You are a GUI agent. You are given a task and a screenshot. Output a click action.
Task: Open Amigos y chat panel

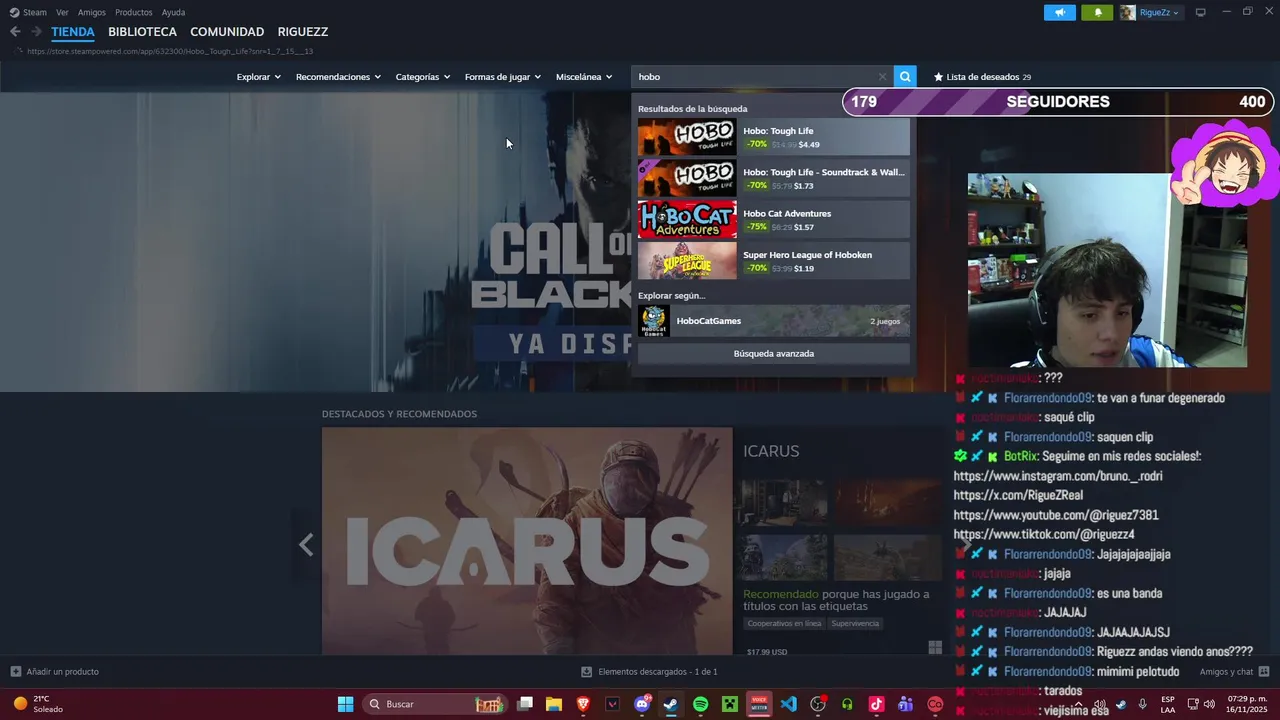tap(1234, 672)
